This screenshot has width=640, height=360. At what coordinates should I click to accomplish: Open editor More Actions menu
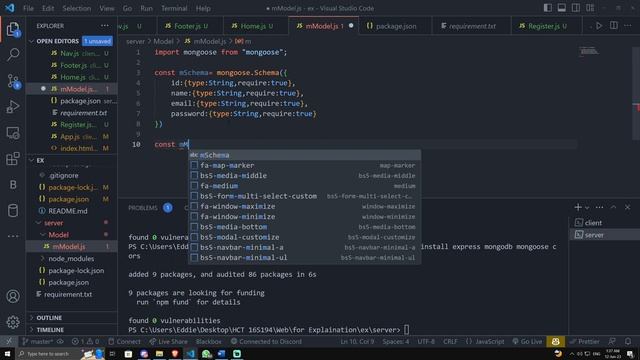click(628, 26)
